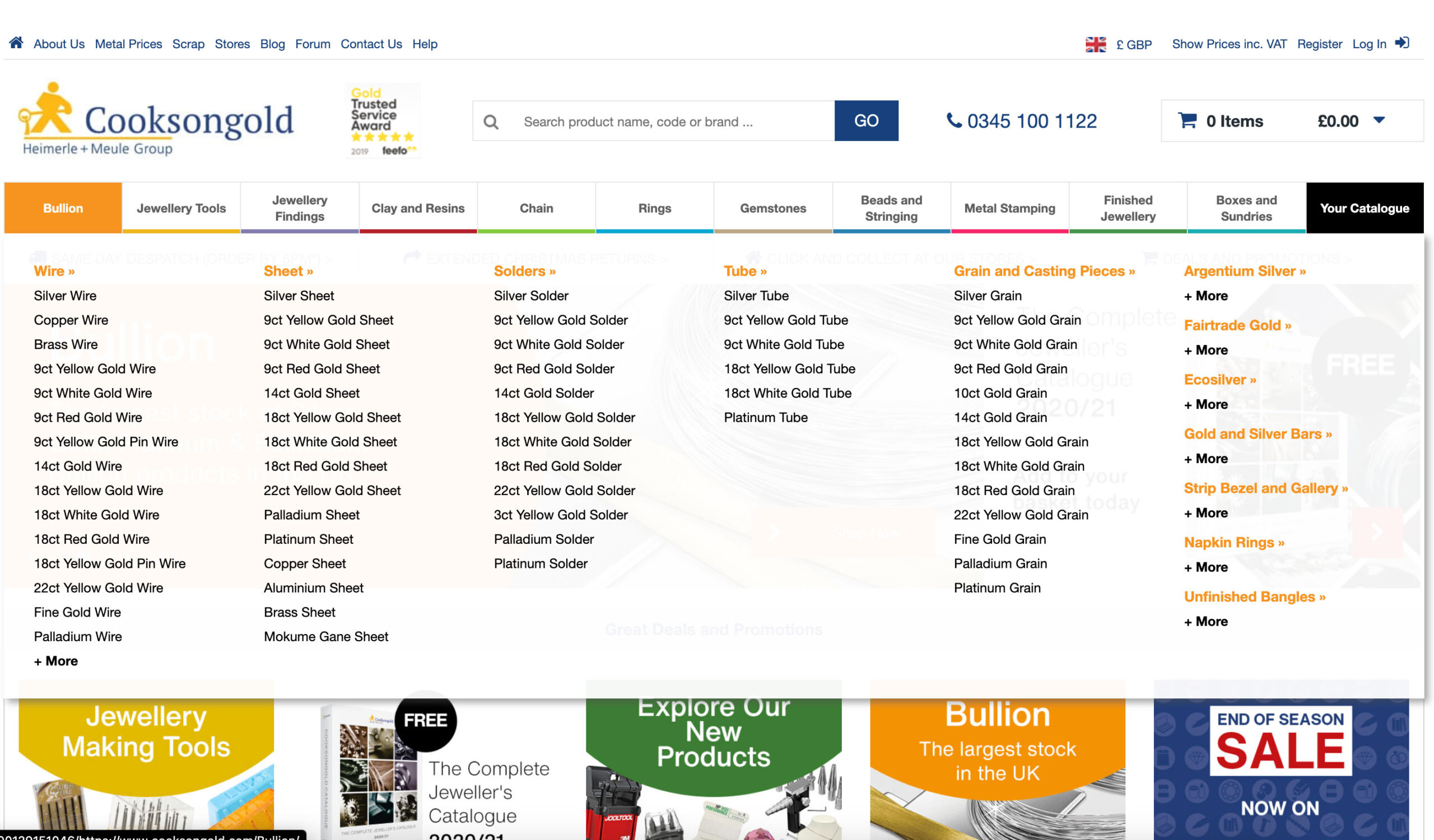Click the UK flag currency icon
This screenshot has height=840, width=1434.
(x=1096, y=44)
